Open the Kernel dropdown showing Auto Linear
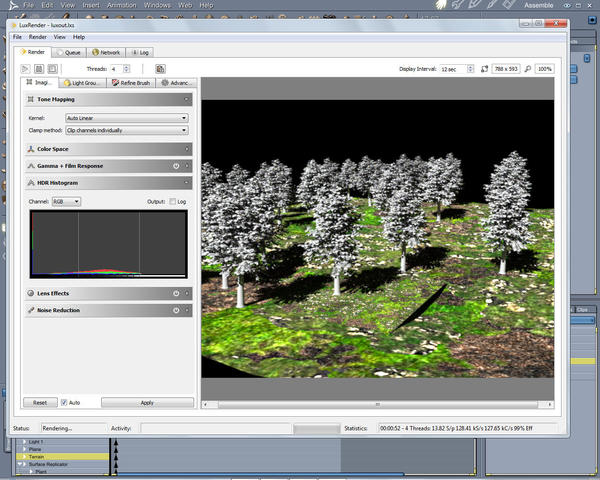 [120, 118]
